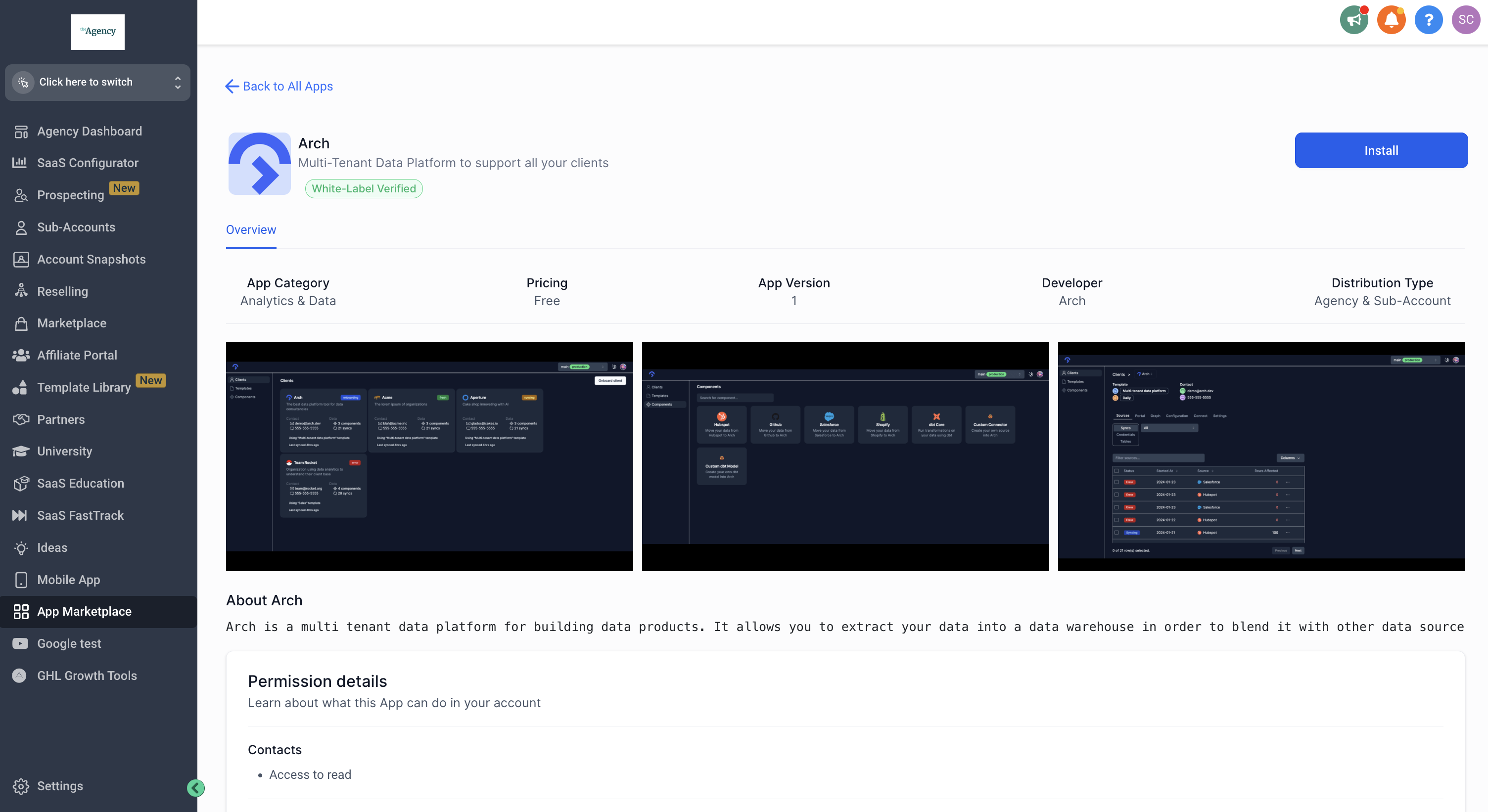1488x812 pixels.
Task: Click the White-Label Verified badge
Action: [364, 188]
